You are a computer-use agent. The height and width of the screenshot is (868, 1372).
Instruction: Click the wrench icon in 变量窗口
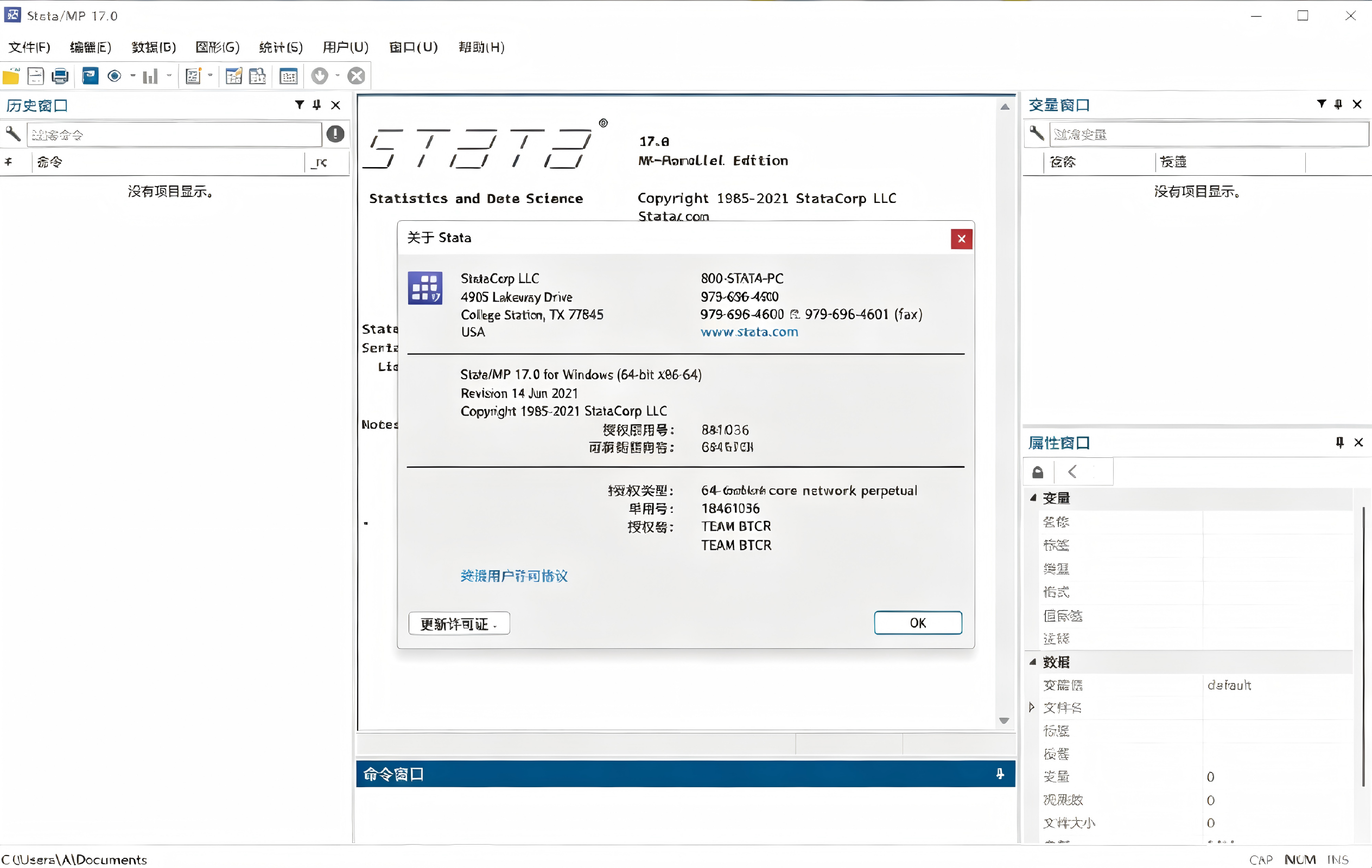1037,133
